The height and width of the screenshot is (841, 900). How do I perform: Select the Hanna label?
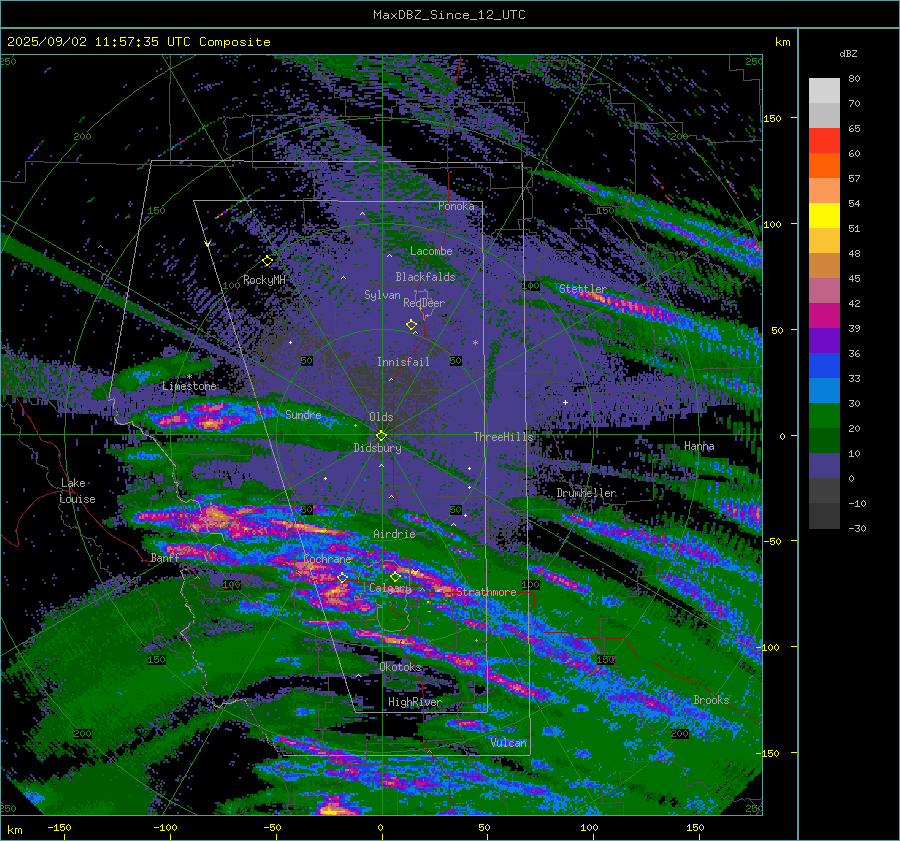(x=699, y=446)
